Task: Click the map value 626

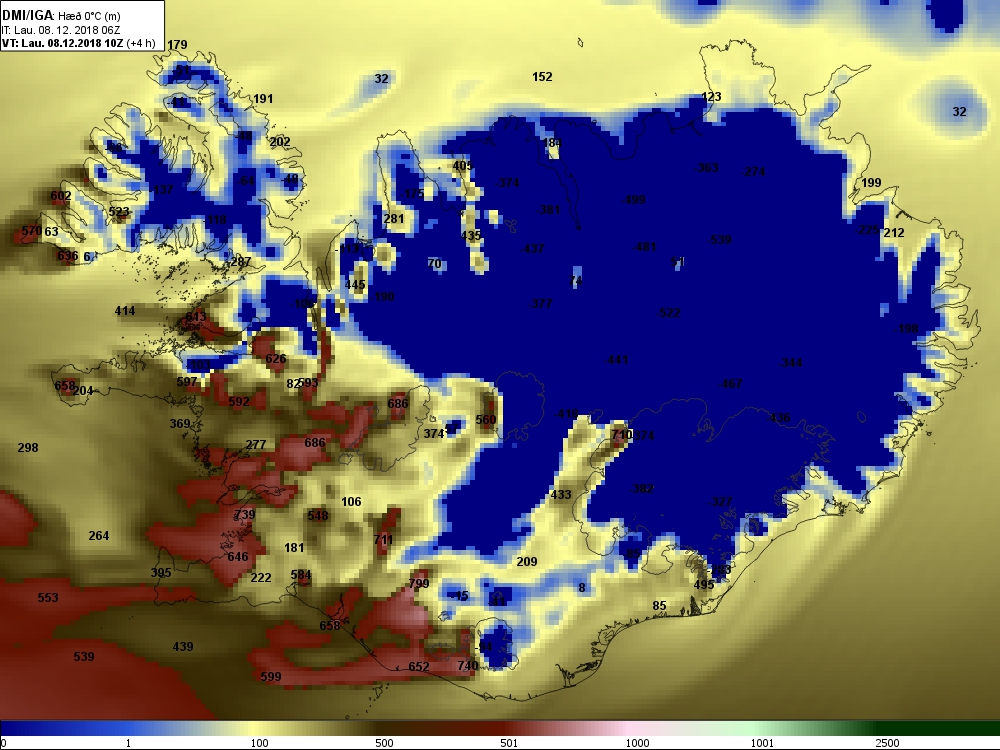Action: point(276,358)
